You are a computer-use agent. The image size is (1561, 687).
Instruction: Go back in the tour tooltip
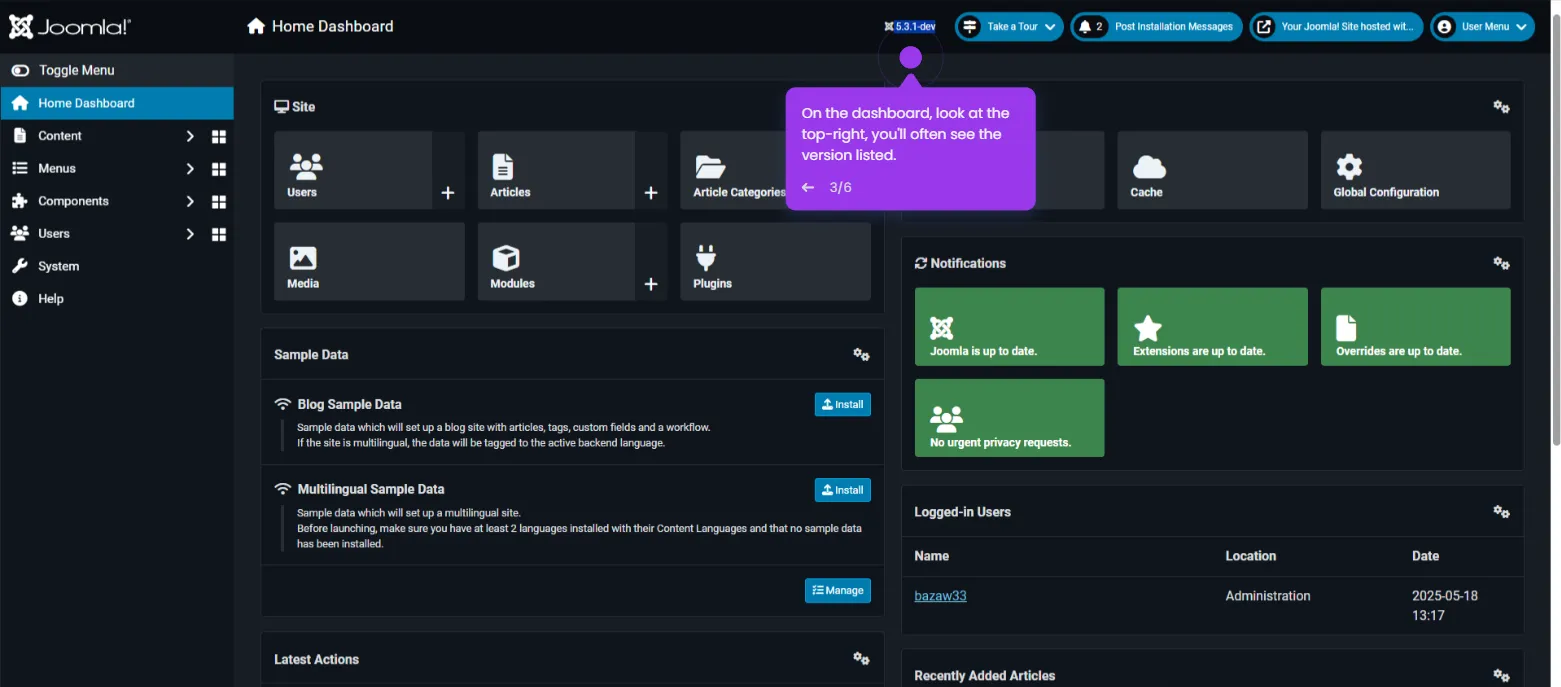[x=808, y=188]
